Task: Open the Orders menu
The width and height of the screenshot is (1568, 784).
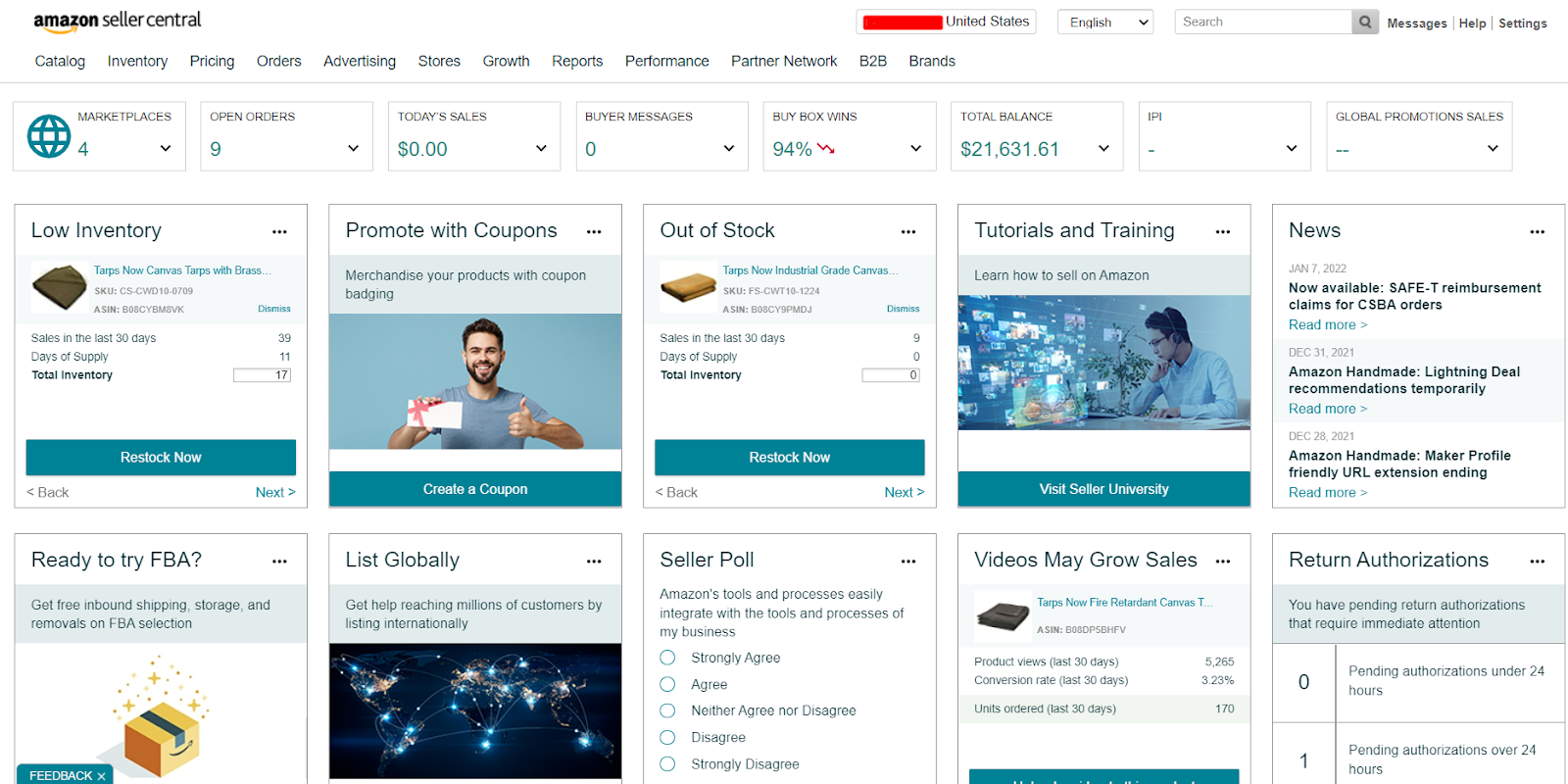Action: click(x=279, y=61)
